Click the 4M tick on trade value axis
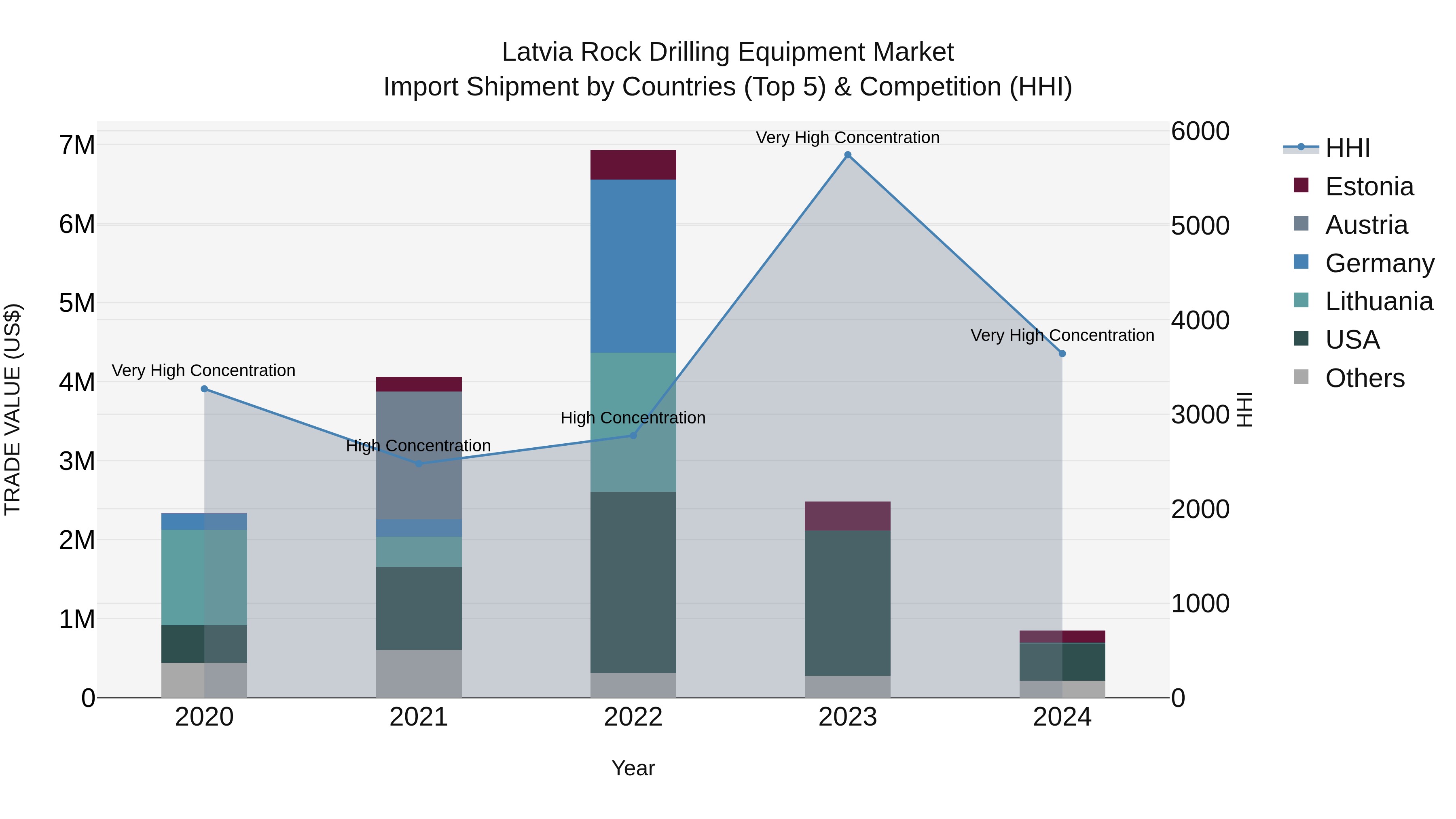Screen dimensions: 1456x819 [x=77, y=382]
